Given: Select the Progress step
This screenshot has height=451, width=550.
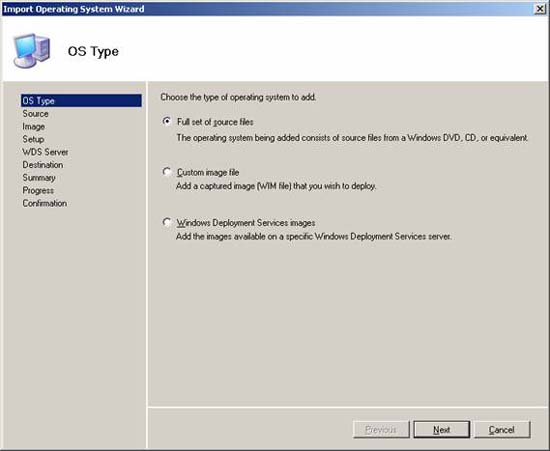Looking at the screenshot, I should point(38,190).
